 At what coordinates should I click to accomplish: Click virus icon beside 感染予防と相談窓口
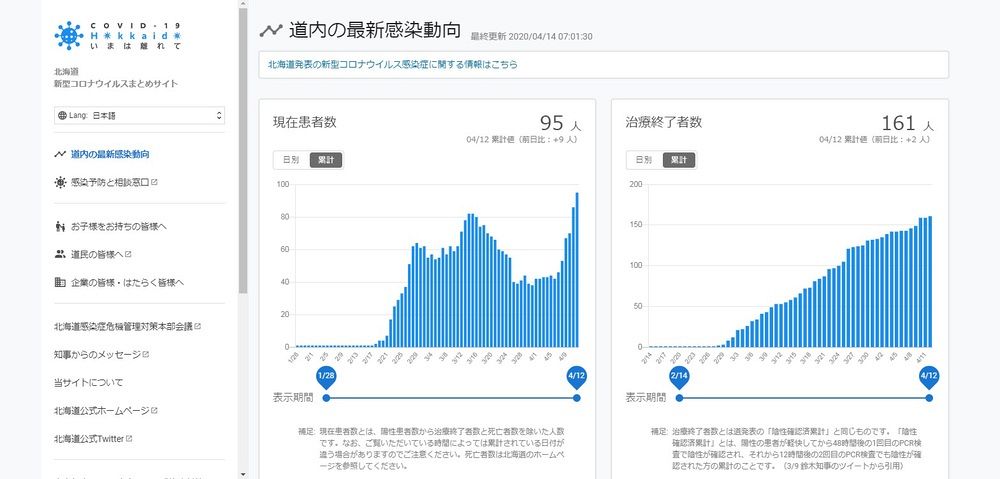pos(60,182)
